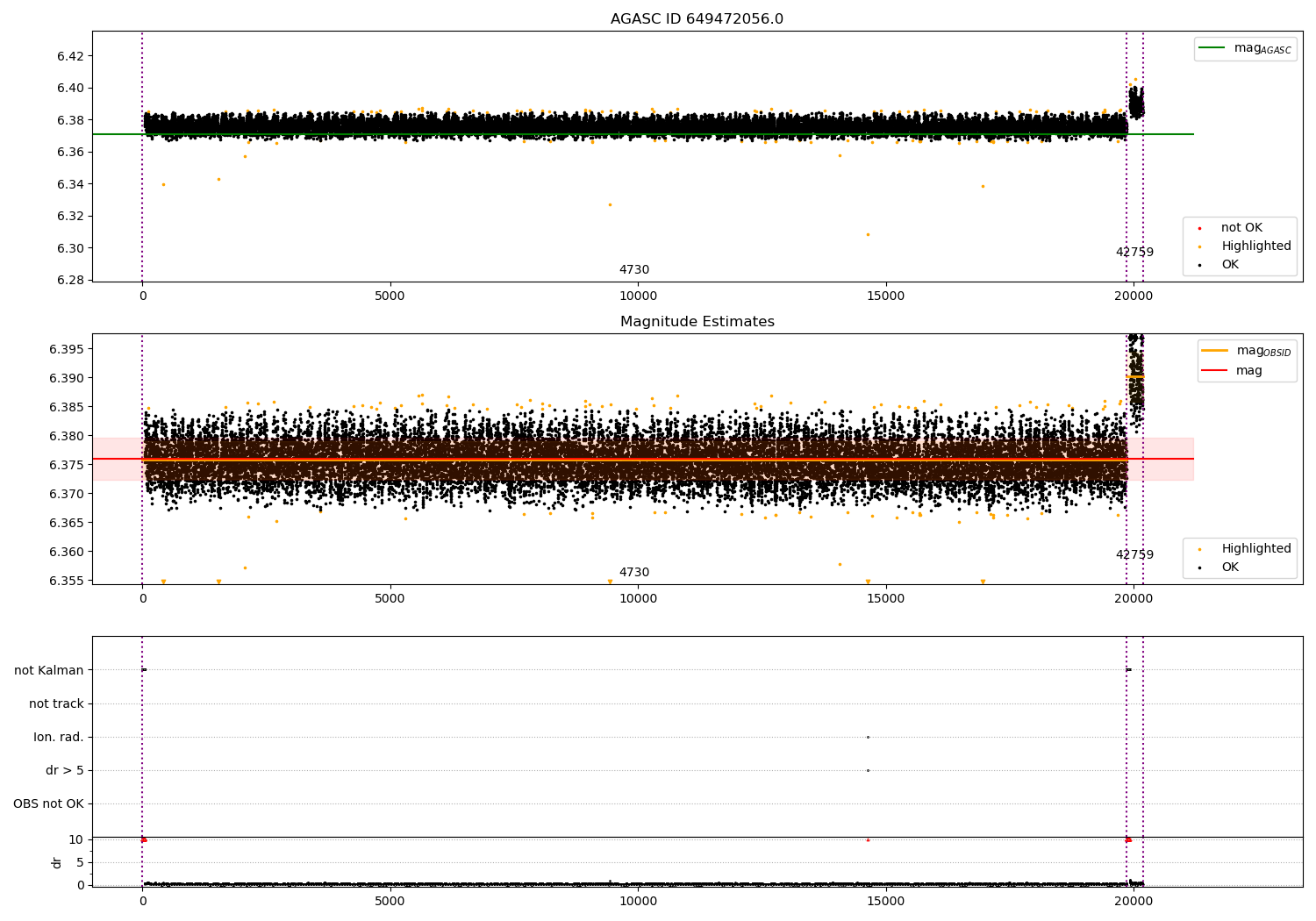
Task: Click the 6.370 y-axis tick label
Action: click(x=67, y=494)
